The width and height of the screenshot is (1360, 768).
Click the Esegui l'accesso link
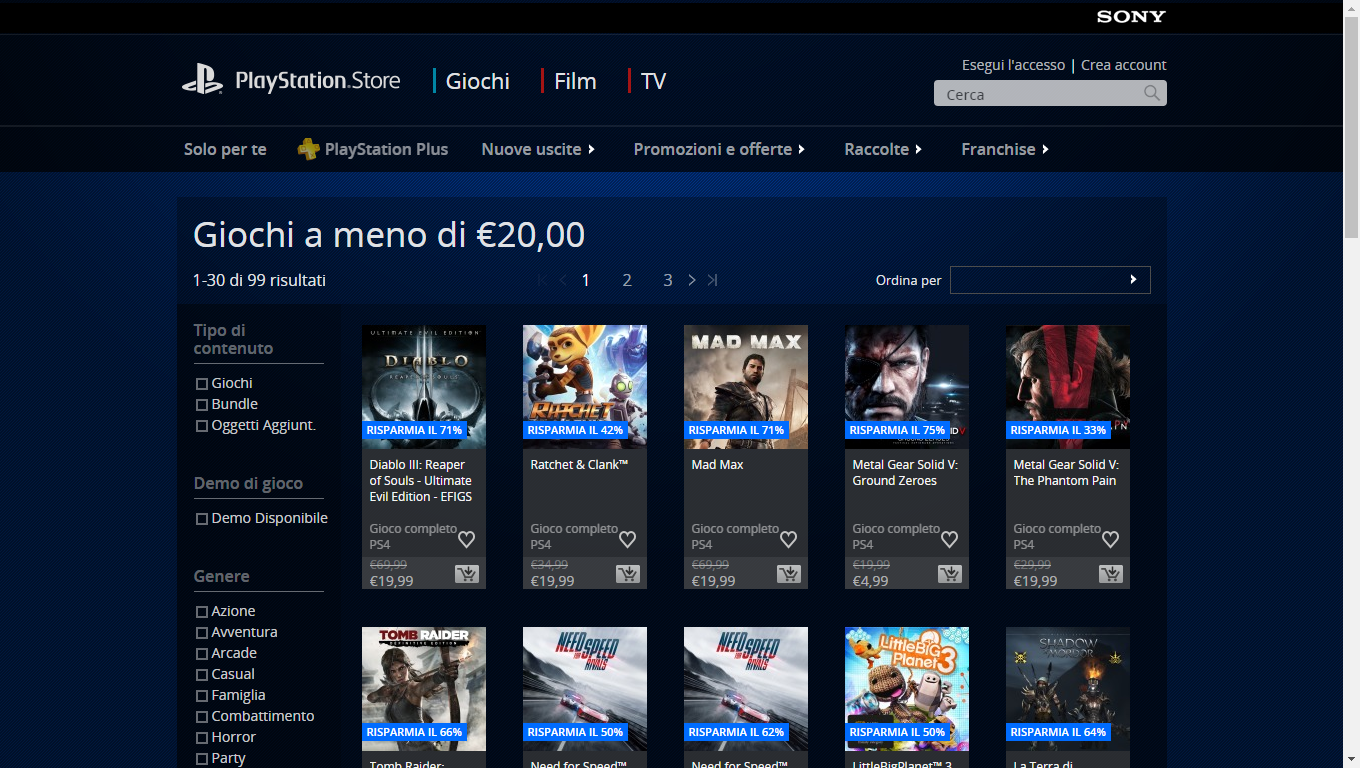point(1013,65)
